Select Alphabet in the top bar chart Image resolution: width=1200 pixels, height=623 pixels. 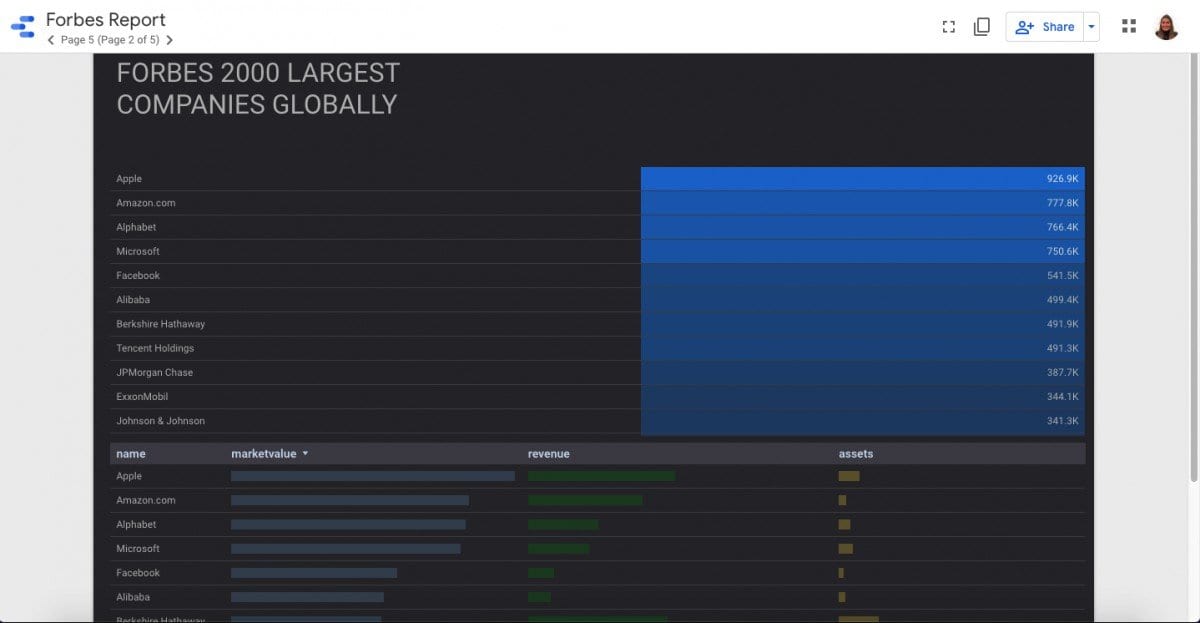point(136,227)
